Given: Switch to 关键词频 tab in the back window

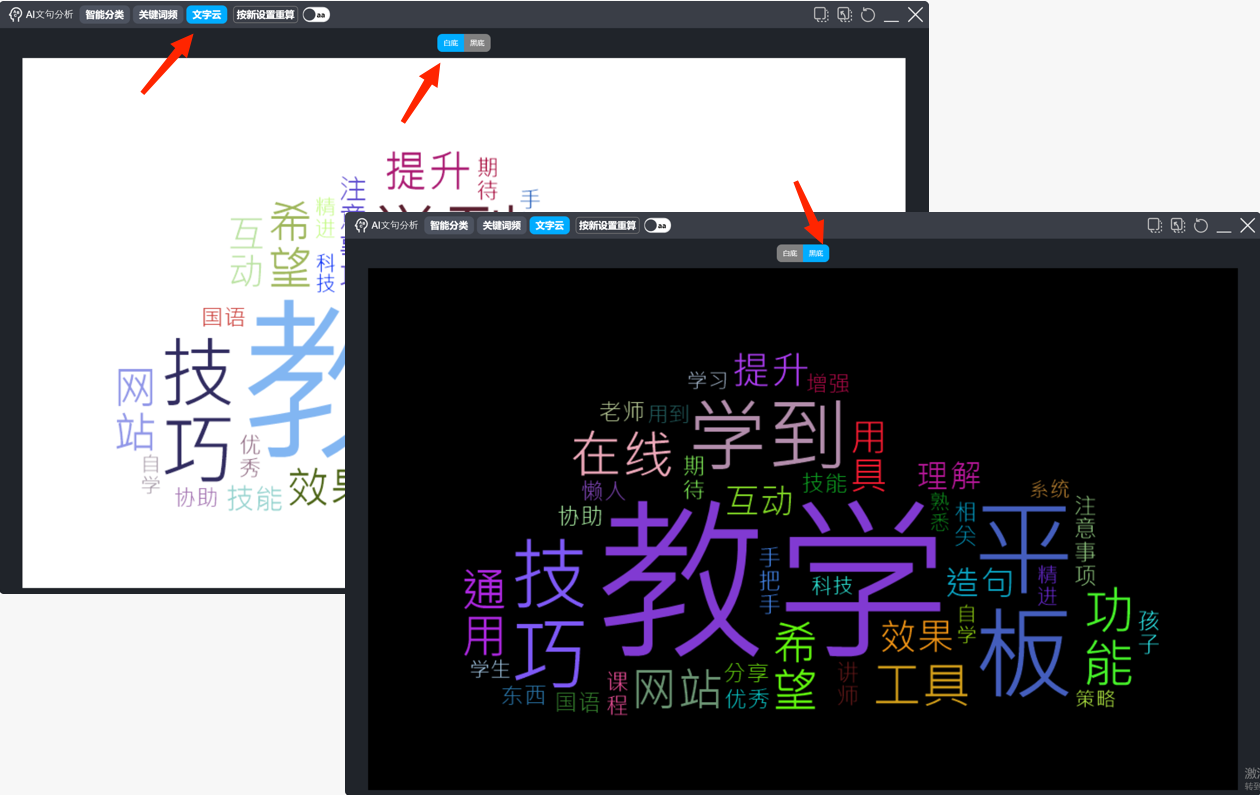Looking at the screenshot, I should (158, 15).
